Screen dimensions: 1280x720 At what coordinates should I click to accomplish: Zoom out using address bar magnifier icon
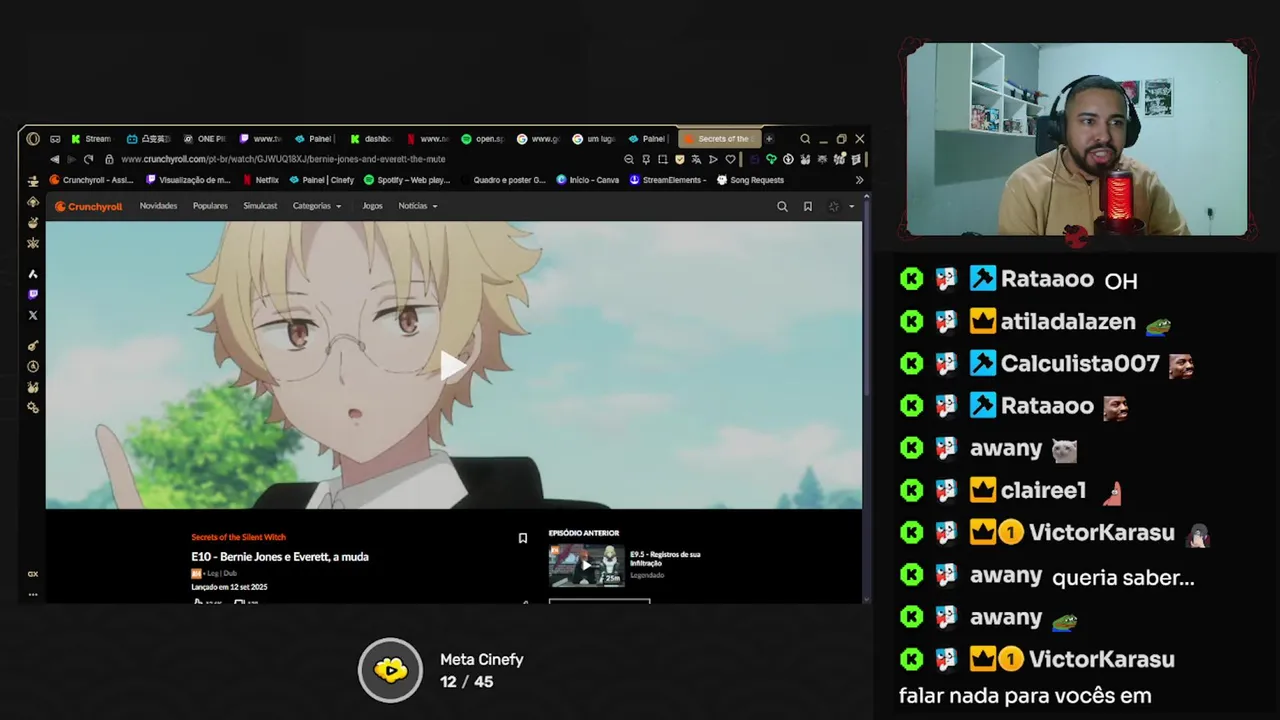(x=629, y=159)
